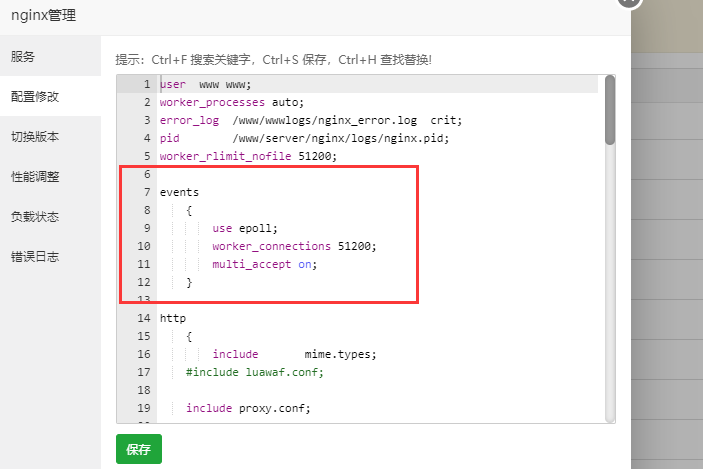This screenshot has width=703, height=469.
Task: Click the 'events' block keyword
Action: click(x=179, y=192)
